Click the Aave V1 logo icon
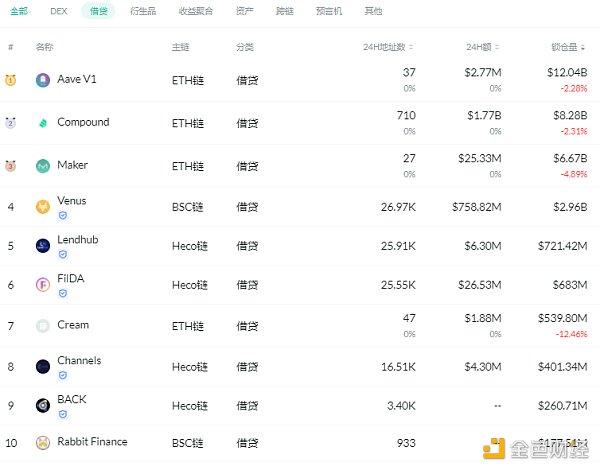600x470 pixels. pyautogui.click(x=43, y=80)
